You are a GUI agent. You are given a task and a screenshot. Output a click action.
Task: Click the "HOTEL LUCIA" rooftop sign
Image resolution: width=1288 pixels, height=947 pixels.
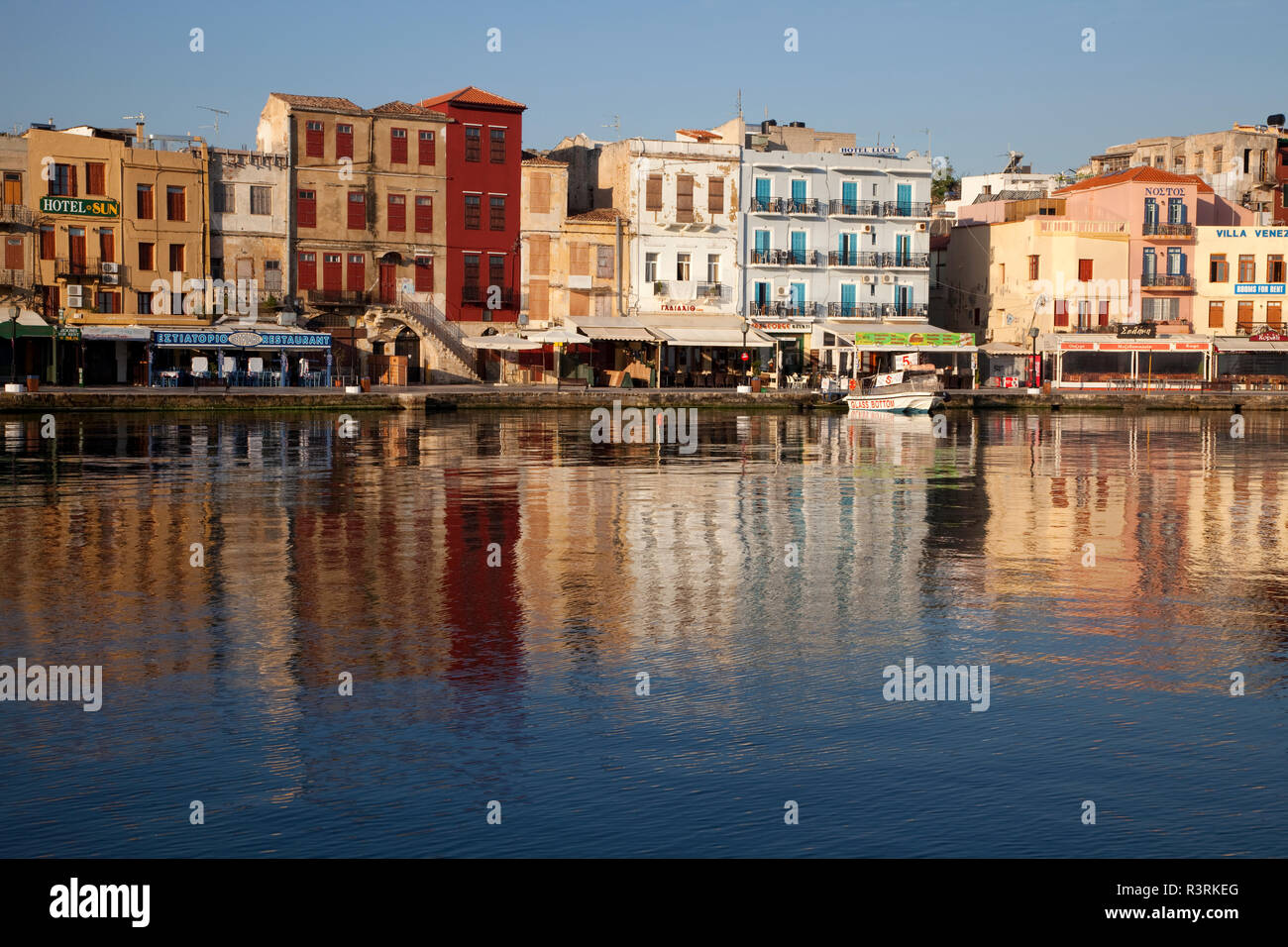point(868,151)
